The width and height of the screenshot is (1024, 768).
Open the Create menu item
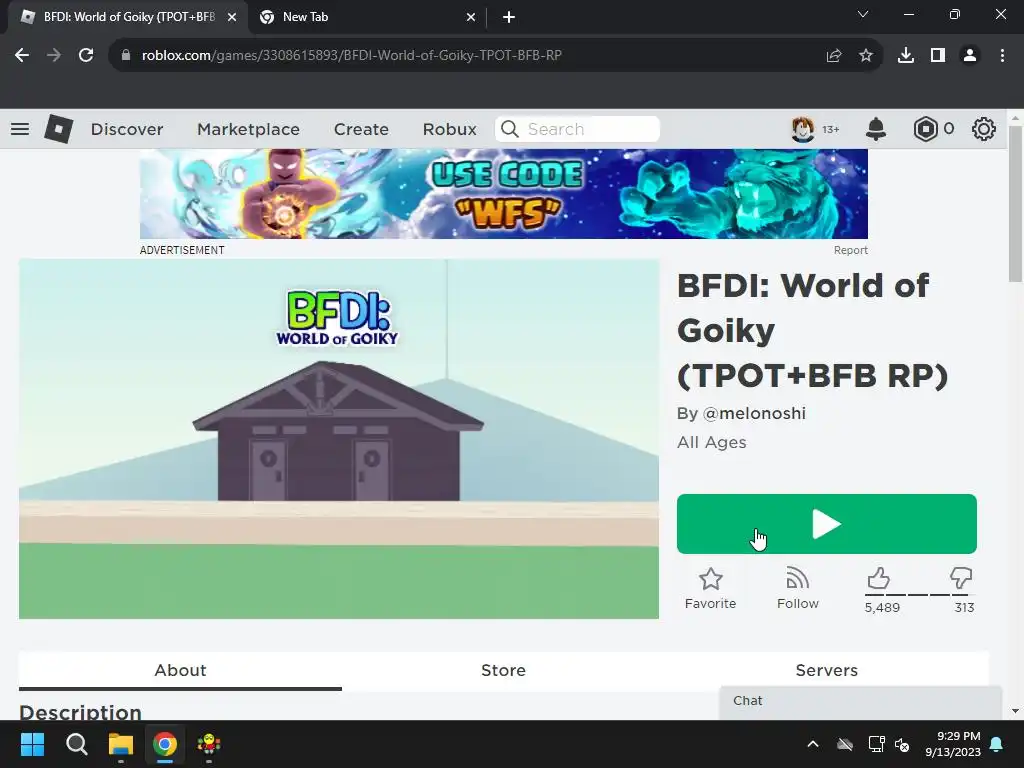[361, 129]
